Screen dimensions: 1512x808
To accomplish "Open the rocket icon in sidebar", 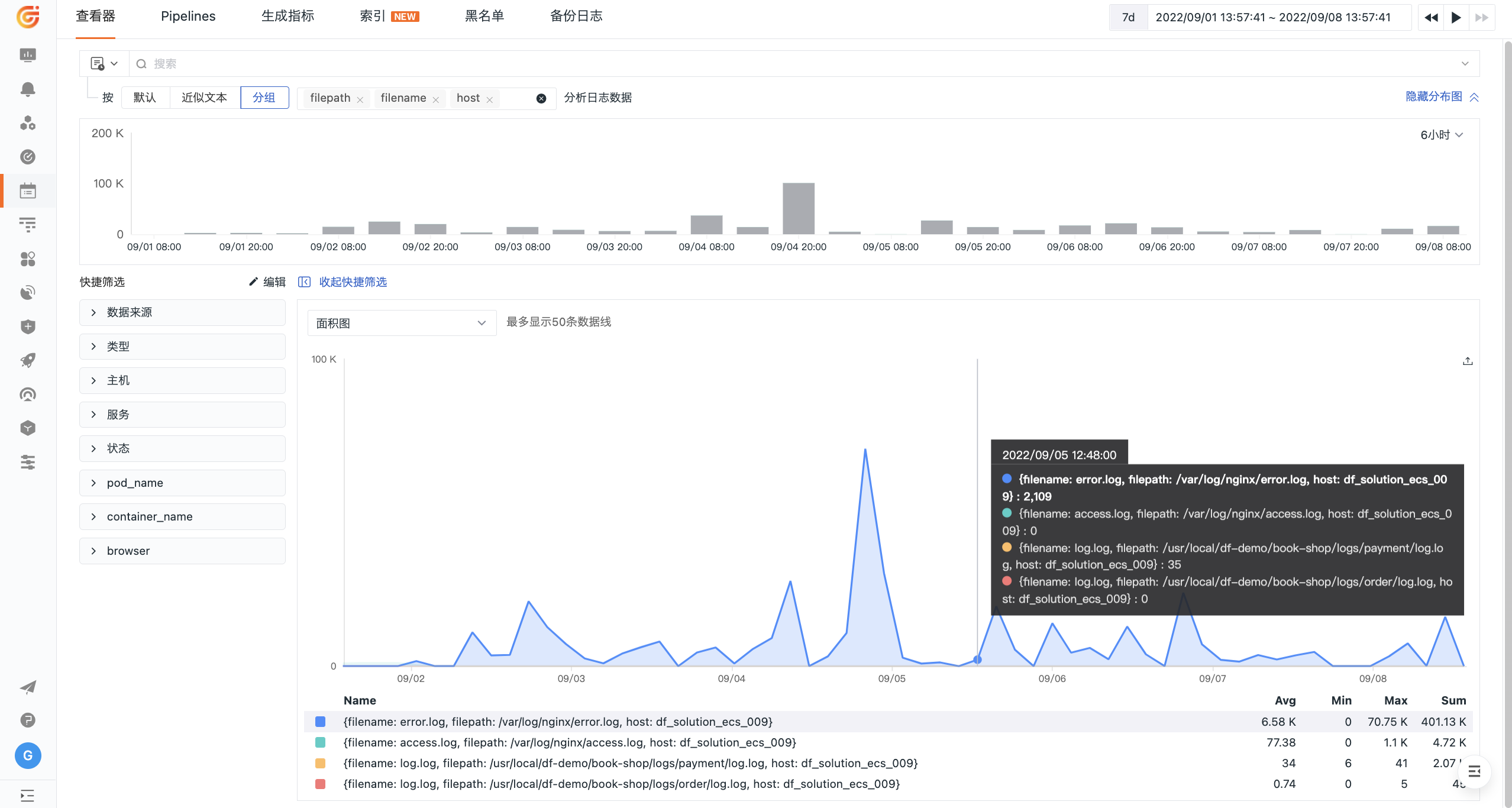I will (x=28, y=360).
